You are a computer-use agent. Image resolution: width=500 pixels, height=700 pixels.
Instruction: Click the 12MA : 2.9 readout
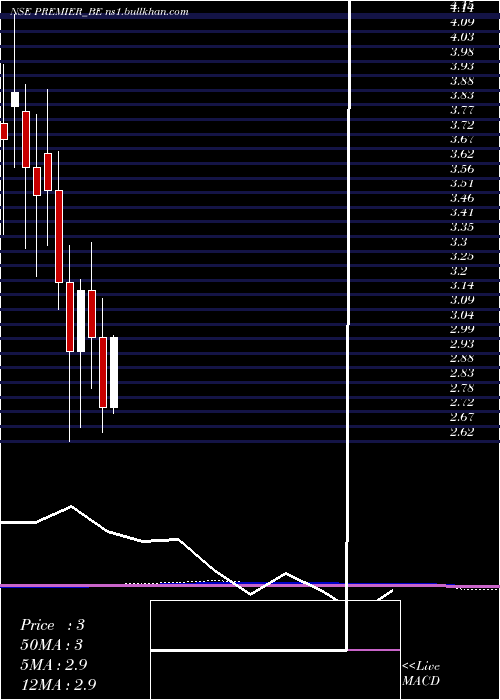58,685
